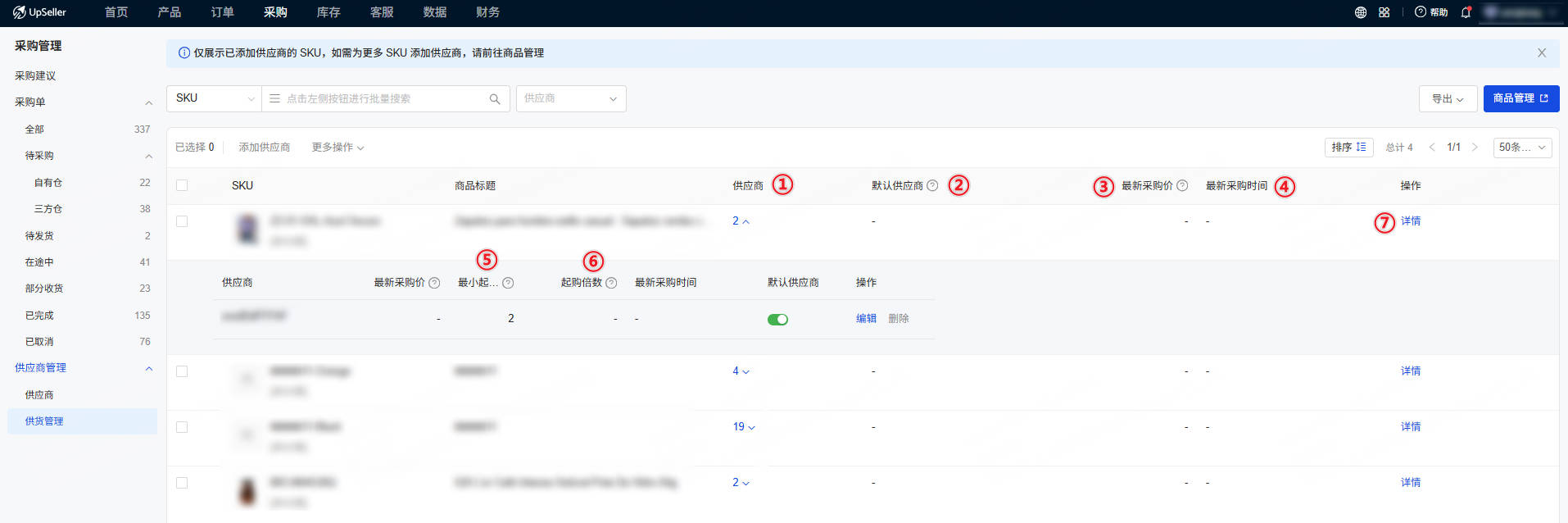Click help icon beside sub-table 最新采购价
The width and height of the screenshot is (1568, 523).
(x=434, y=283)
